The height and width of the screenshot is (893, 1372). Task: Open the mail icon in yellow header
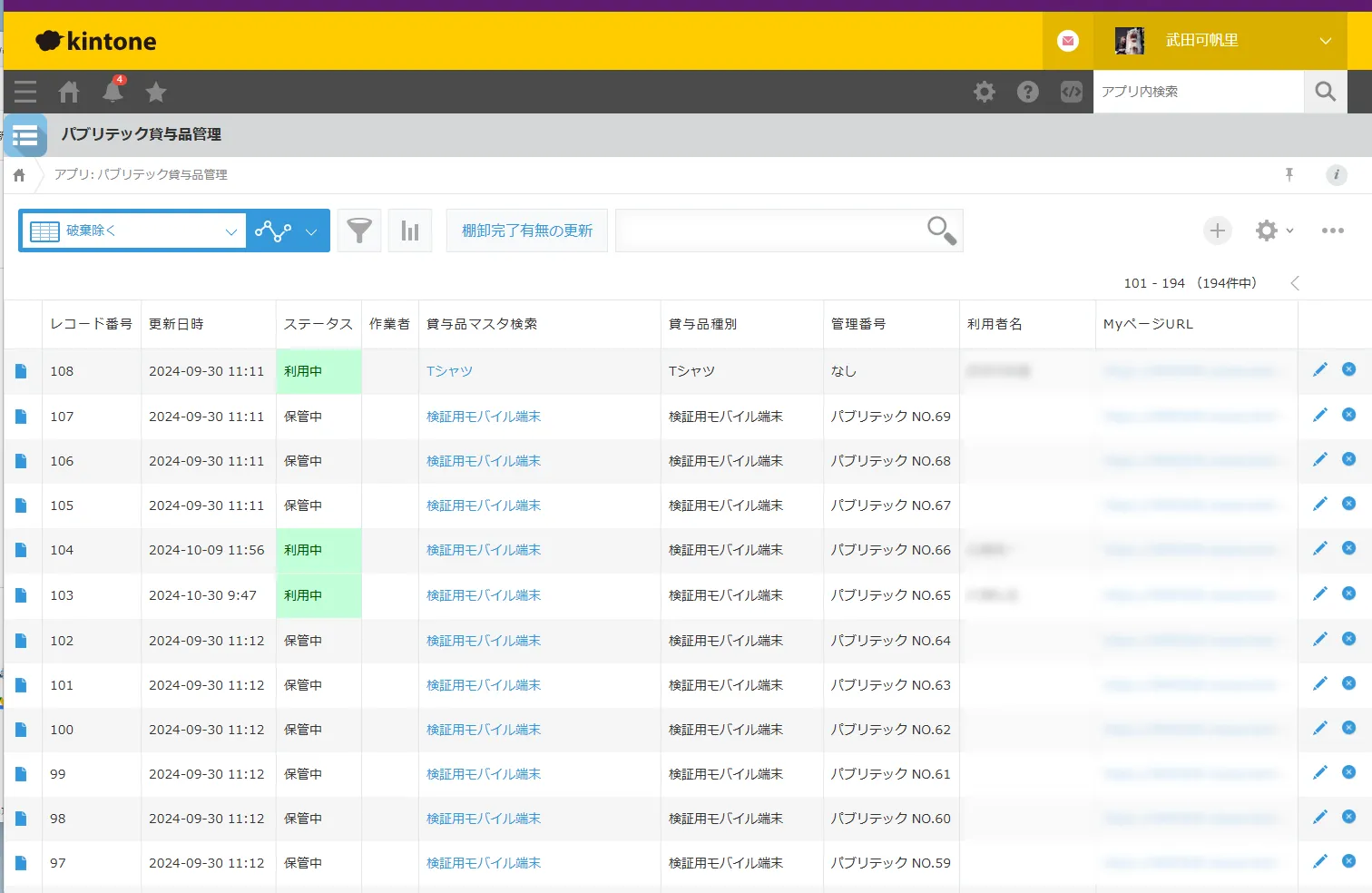[1068, 41]
